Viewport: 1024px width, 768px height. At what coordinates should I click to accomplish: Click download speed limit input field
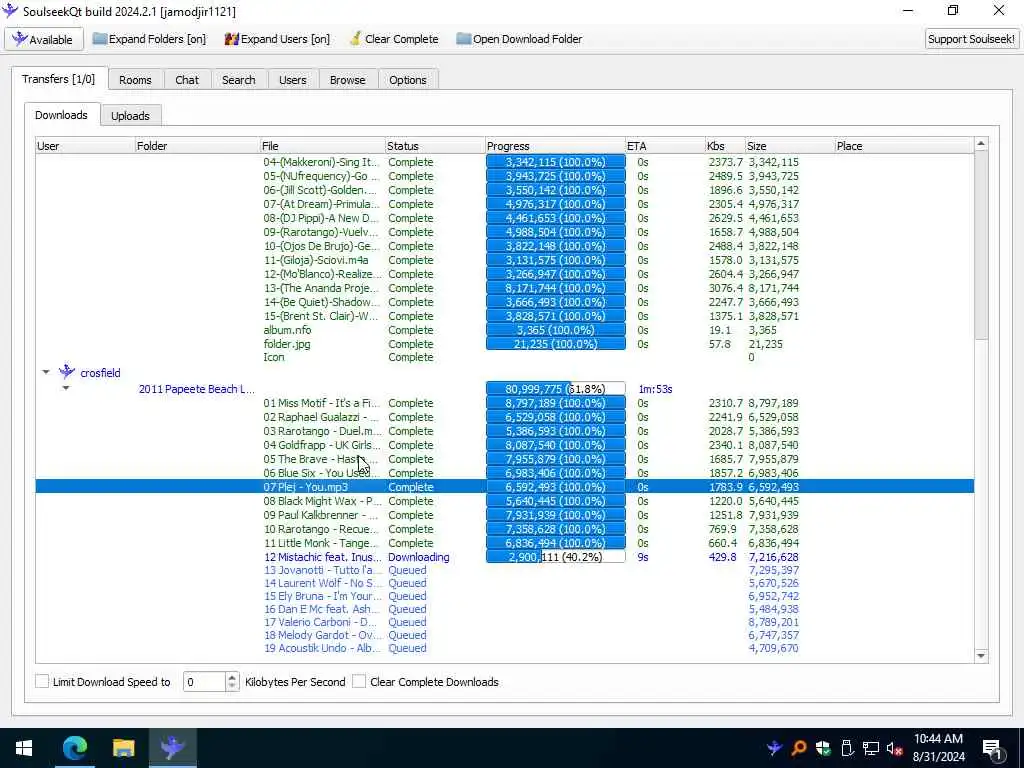(x=205, y=682)
